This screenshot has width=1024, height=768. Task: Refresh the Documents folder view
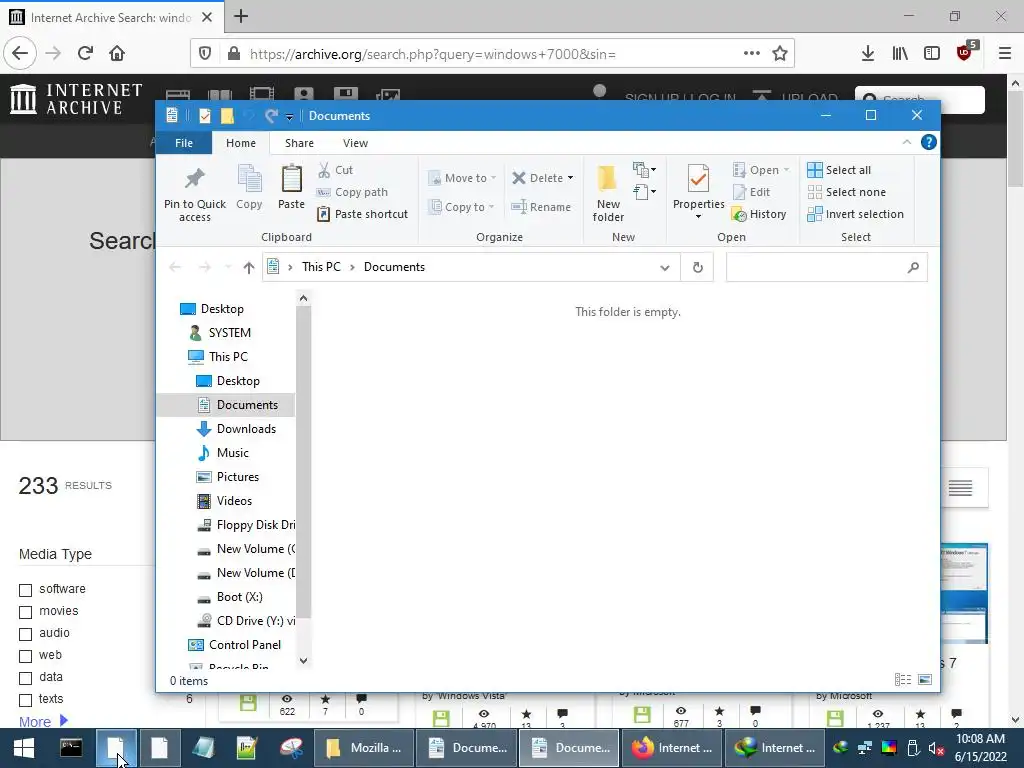(x=697, y=267)
